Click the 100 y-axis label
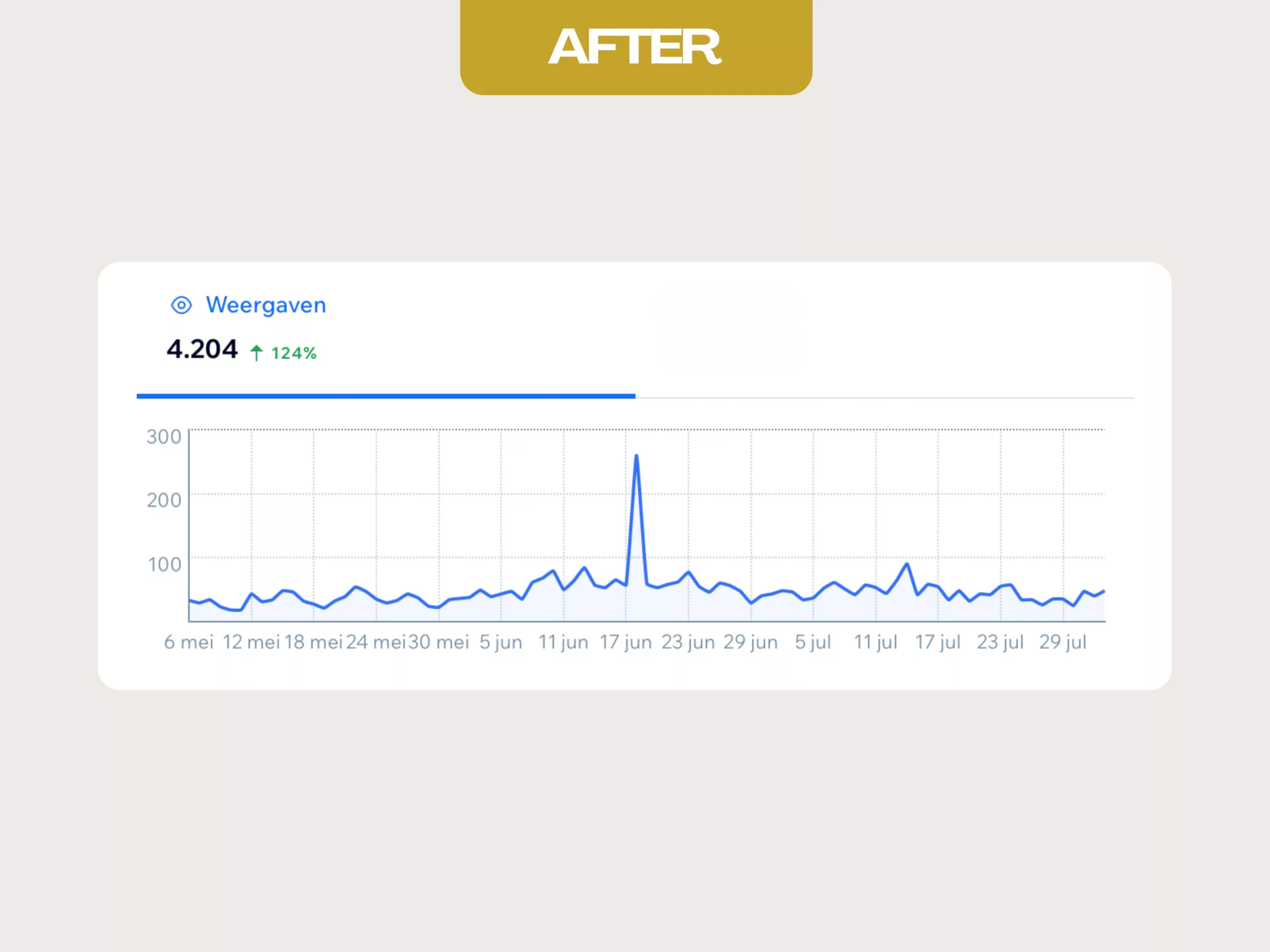 click(x=165, y=564)
